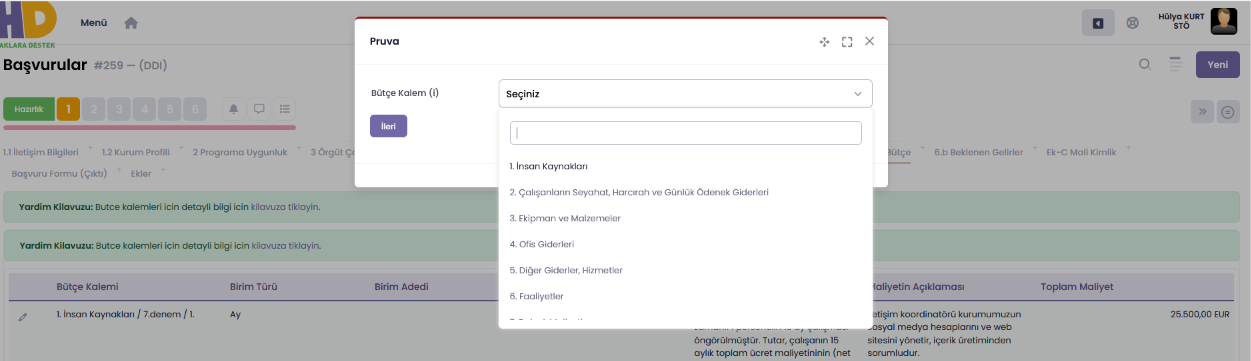
Task: Click the dropdown search input field
Action: (x=685, y=133)
